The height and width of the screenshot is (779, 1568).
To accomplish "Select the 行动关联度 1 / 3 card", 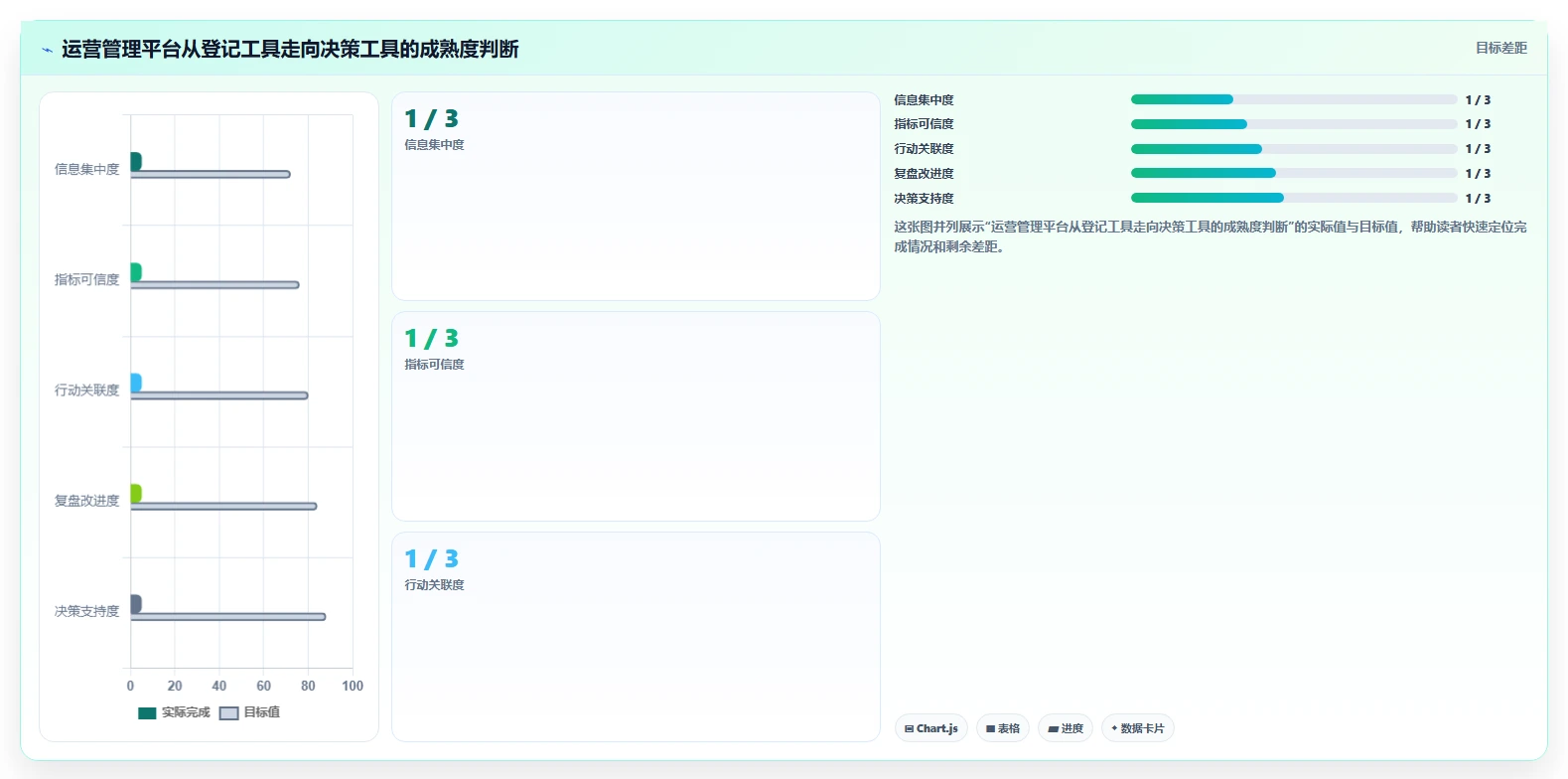I will [636, 637].
